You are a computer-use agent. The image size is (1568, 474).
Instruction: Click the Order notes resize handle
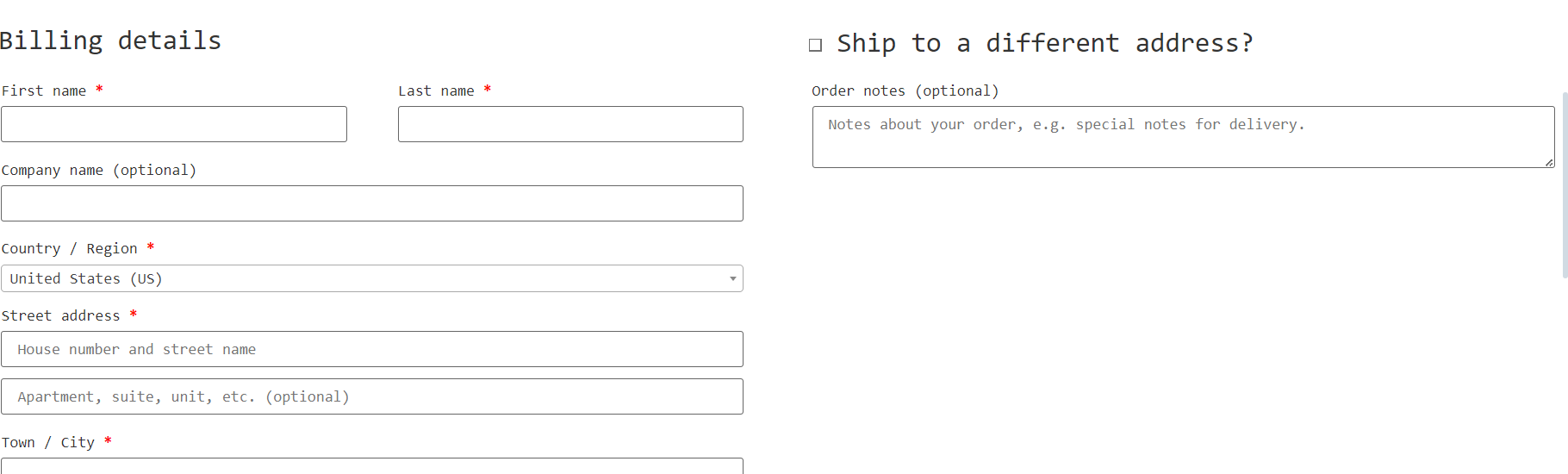pos(1548,162)
